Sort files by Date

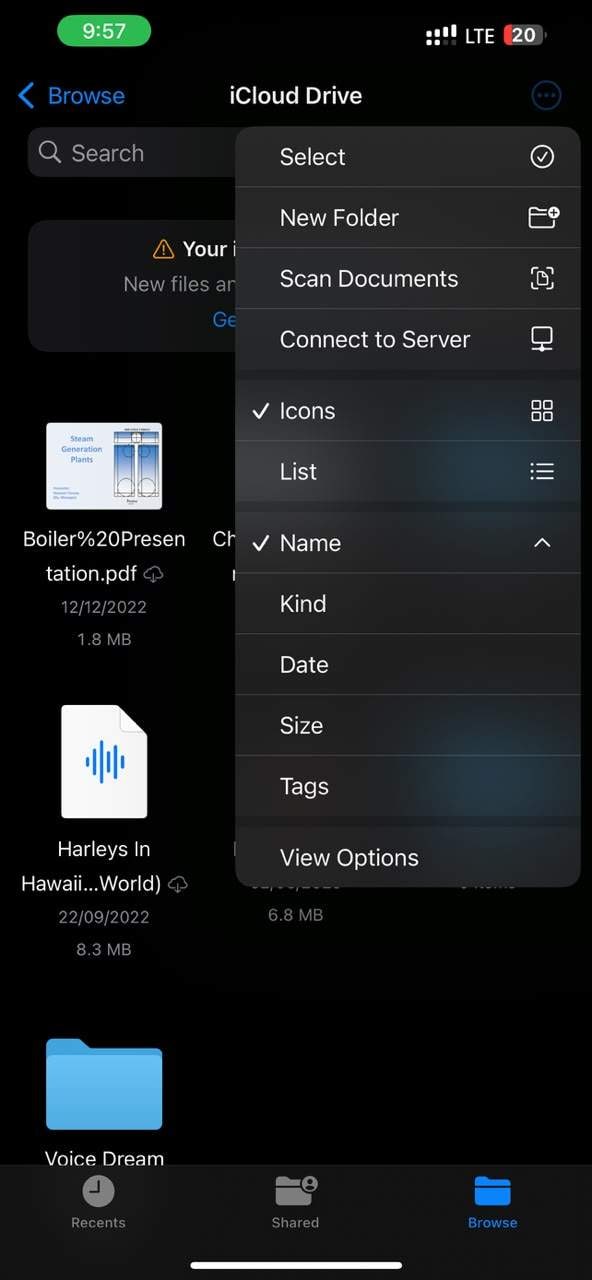[x=408, y=665]
